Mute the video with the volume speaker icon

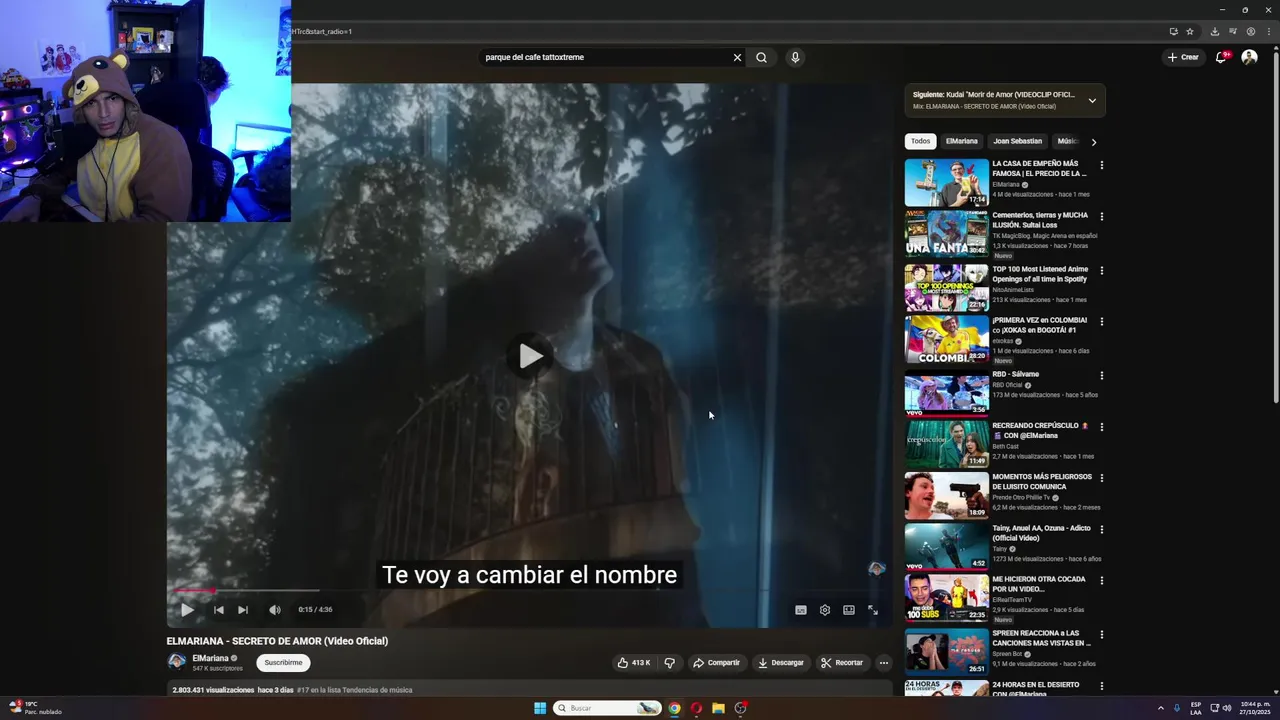tap(275, 610)
